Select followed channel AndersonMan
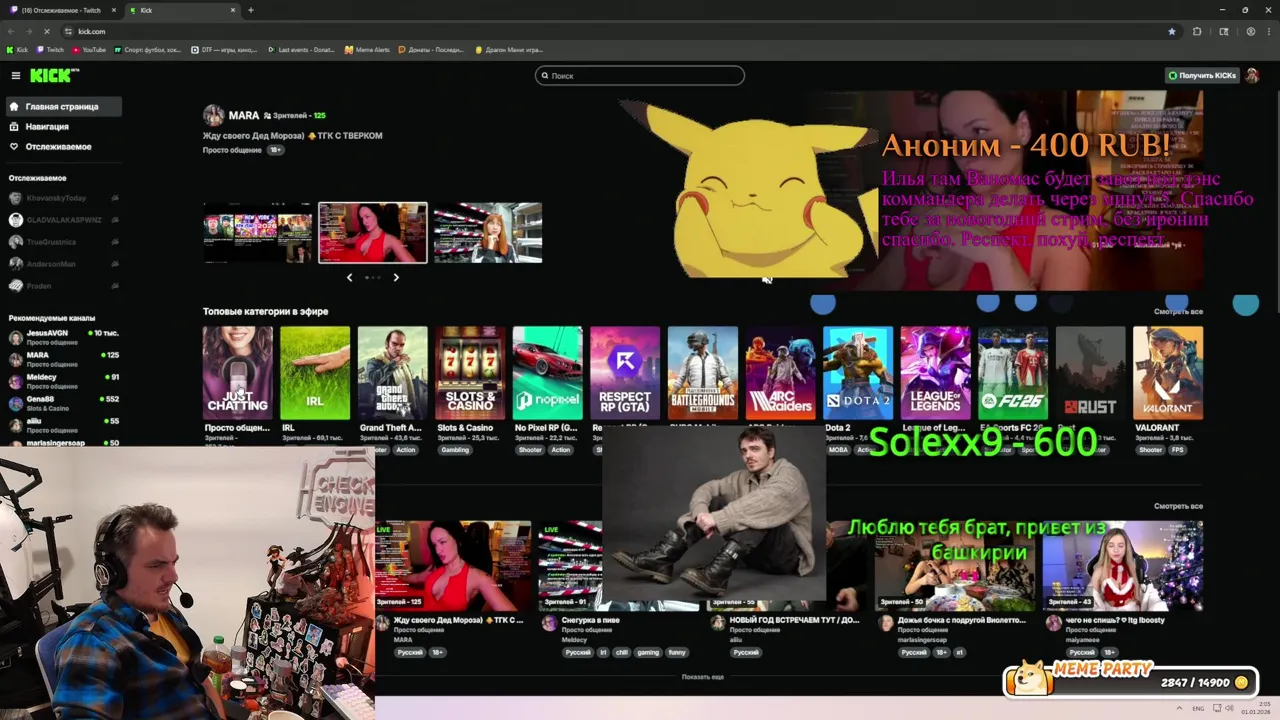 (64, 264)
